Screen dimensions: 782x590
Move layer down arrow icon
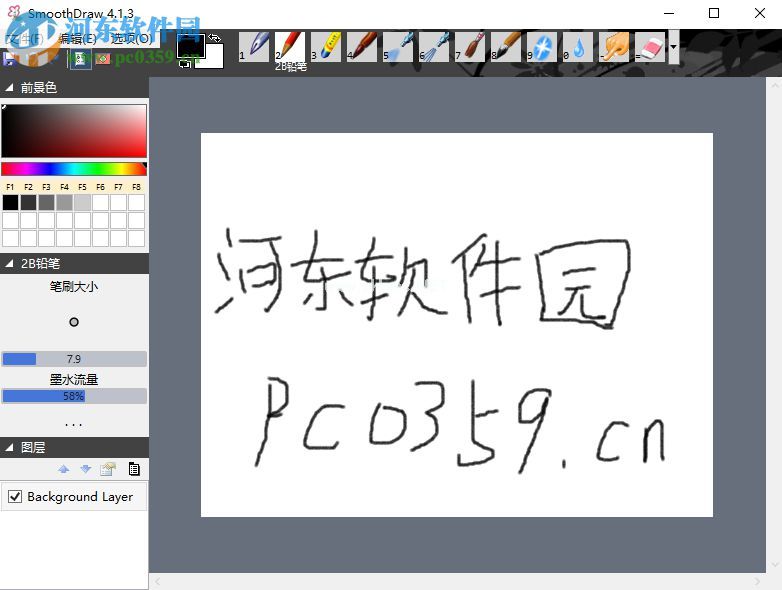[86, 469]
